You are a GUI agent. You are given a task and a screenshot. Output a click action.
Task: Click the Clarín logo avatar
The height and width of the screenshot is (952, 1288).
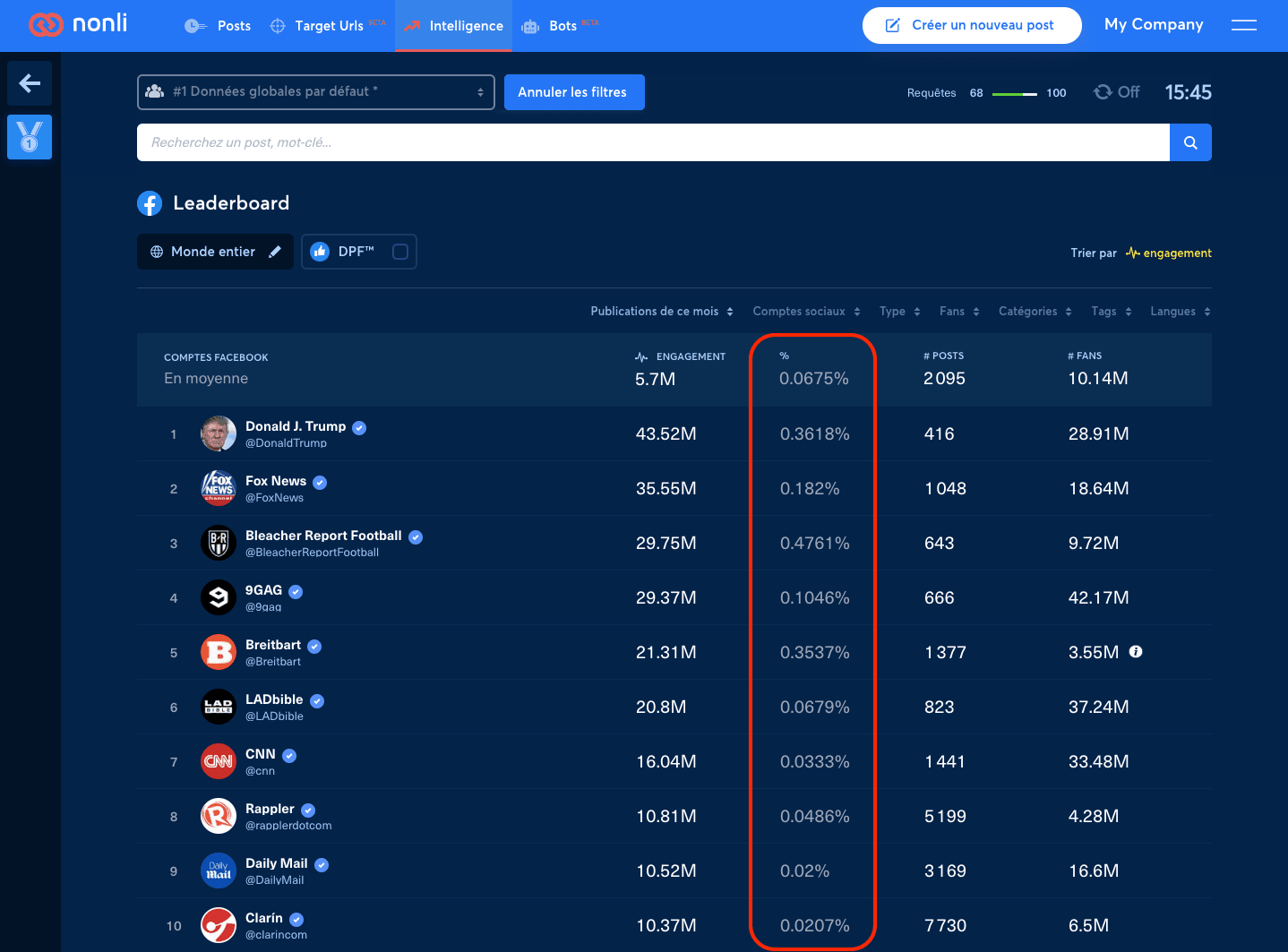coord(219,925)
